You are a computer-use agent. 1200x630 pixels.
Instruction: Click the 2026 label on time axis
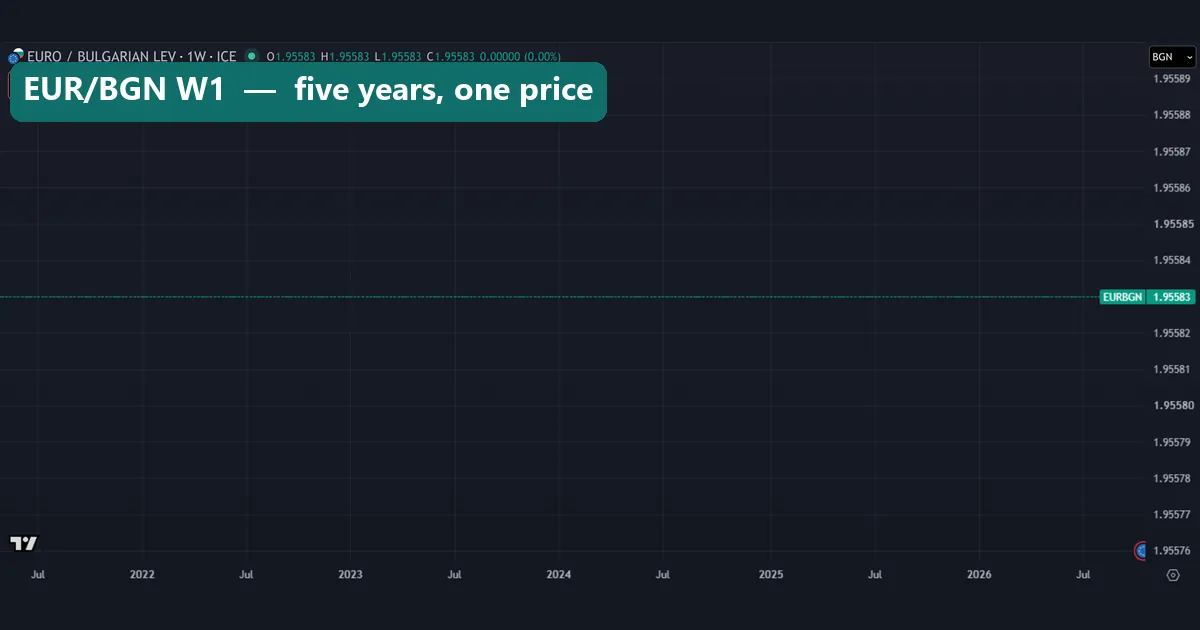[x=980, y=575]
